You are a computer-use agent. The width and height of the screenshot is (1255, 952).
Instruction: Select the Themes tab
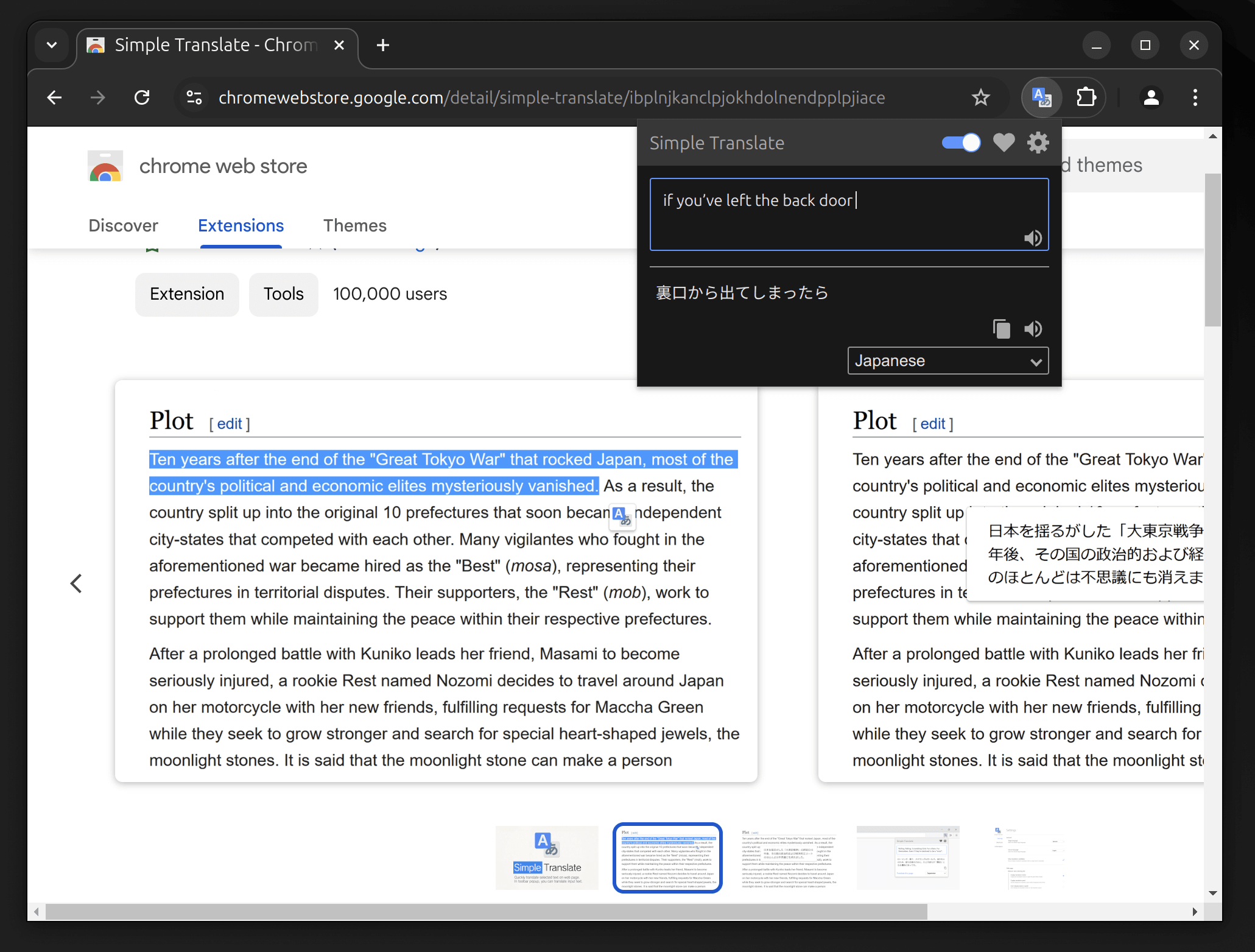click(355, 225)
